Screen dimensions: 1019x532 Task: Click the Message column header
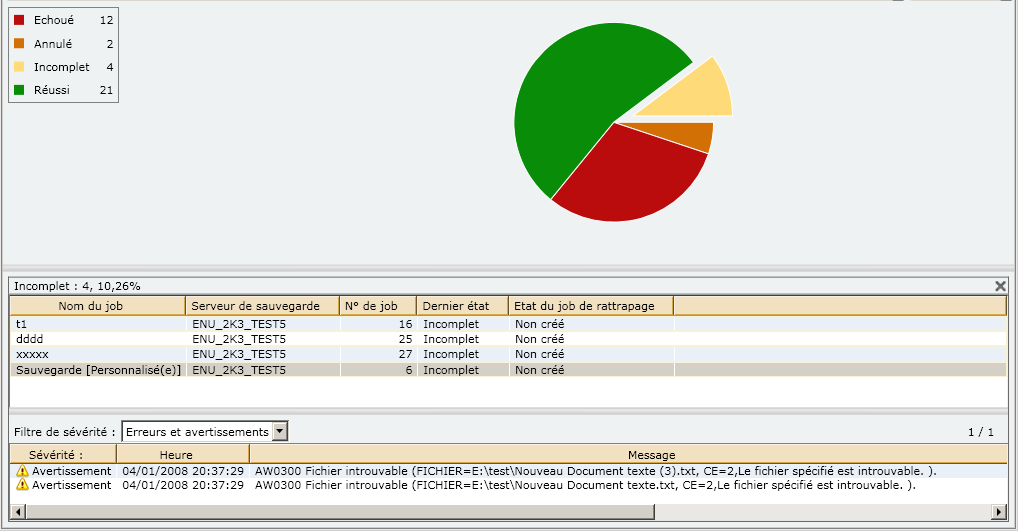(627, 455)
